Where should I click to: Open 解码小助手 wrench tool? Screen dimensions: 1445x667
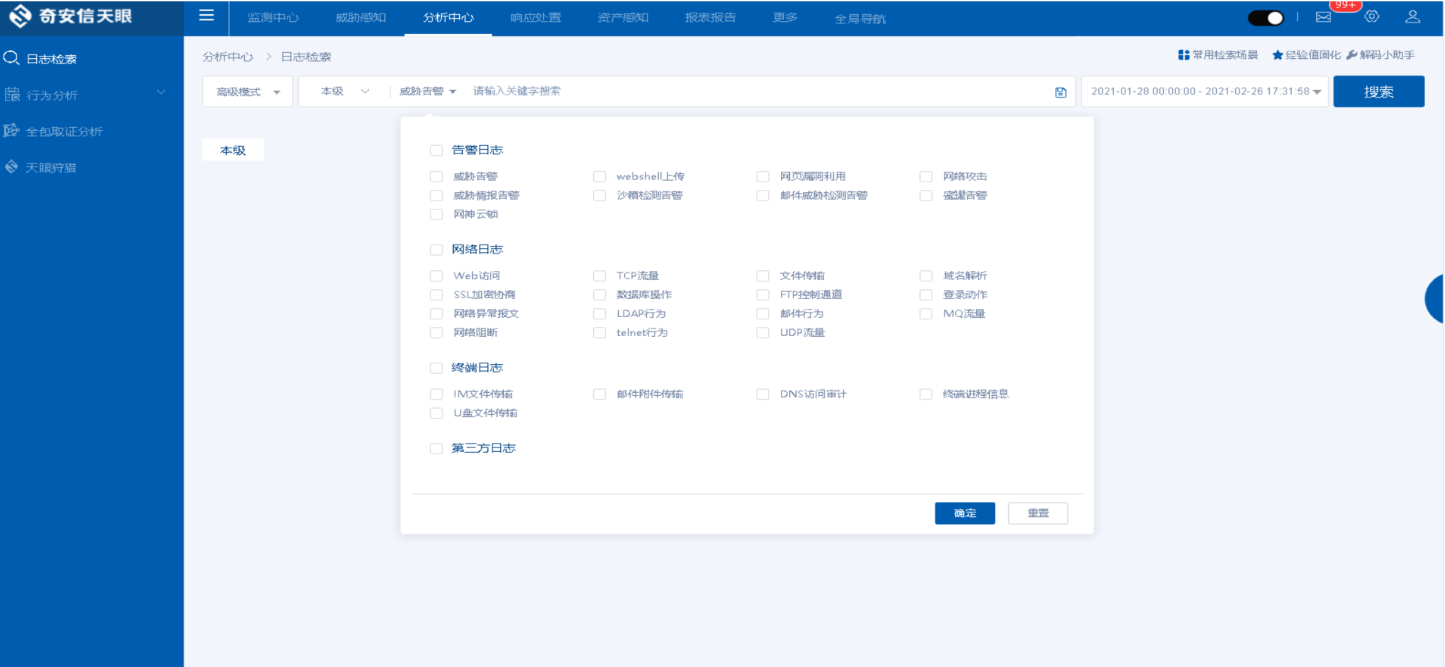(x=1352, y=55)
